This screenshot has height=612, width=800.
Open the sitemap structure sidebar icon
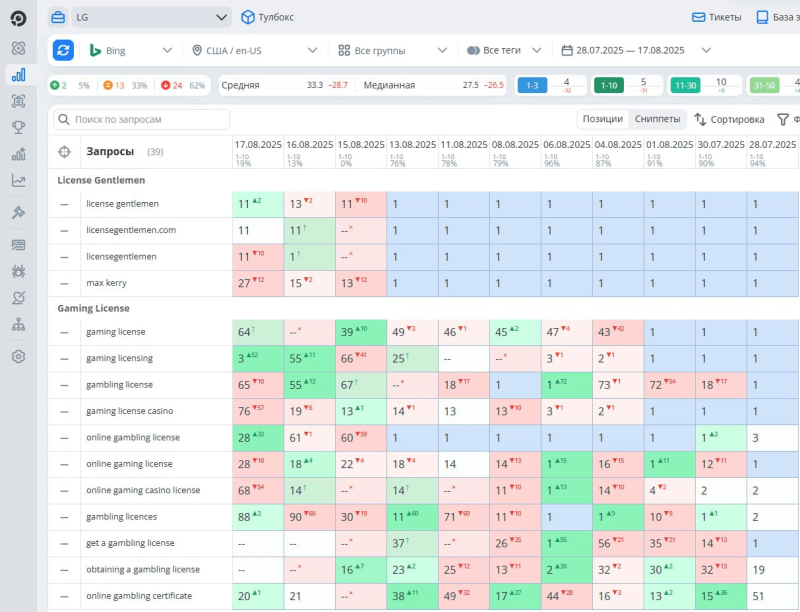pos(18,324)
